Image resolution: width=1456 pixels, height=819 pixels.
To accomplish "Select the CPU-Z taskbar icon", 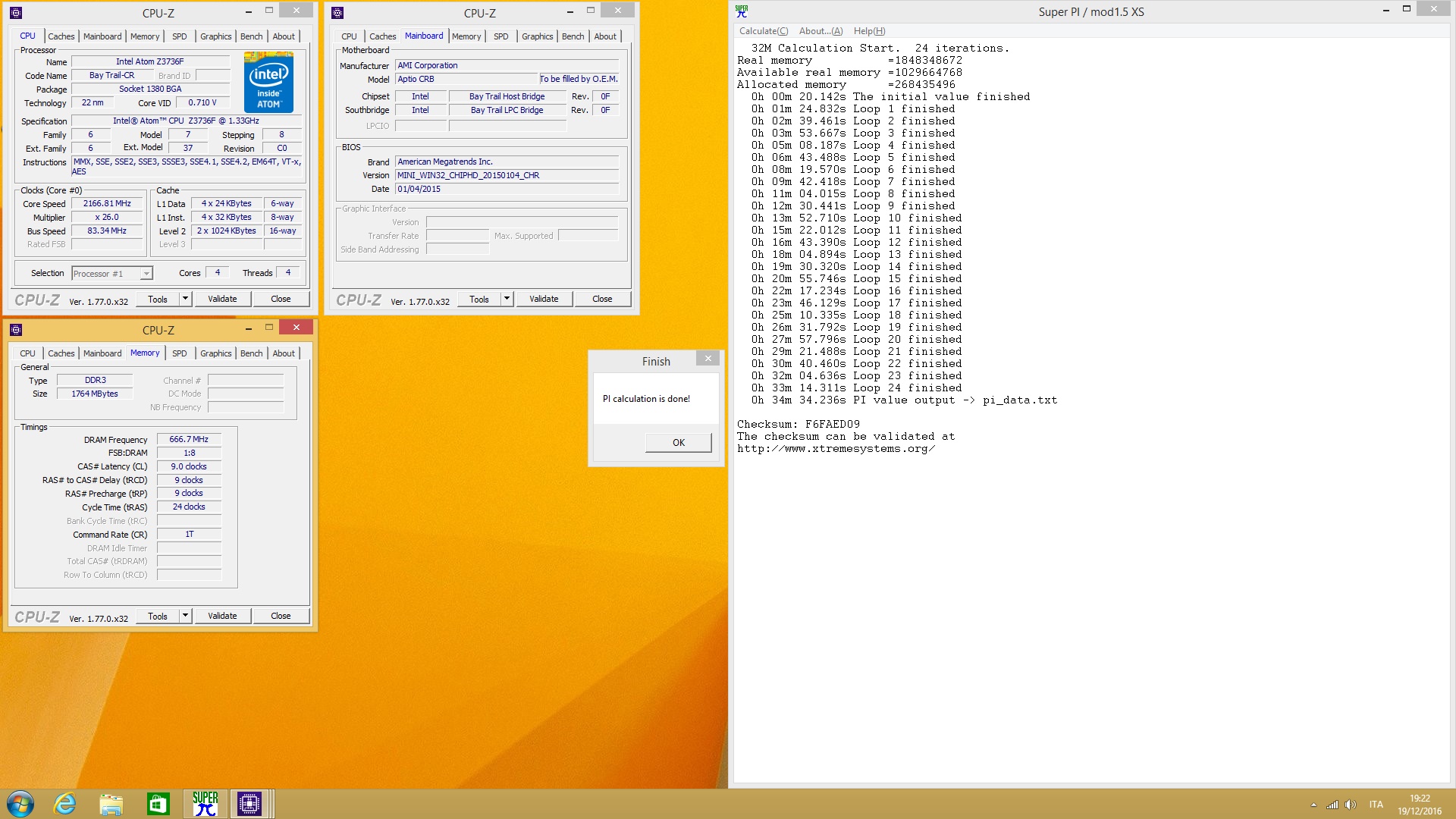I will [x=249, y=804].
